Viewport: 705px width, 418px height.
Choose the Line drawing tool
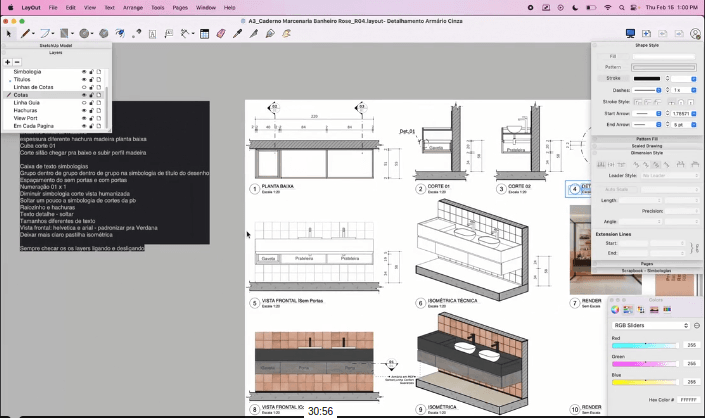[x=27, y=33]
